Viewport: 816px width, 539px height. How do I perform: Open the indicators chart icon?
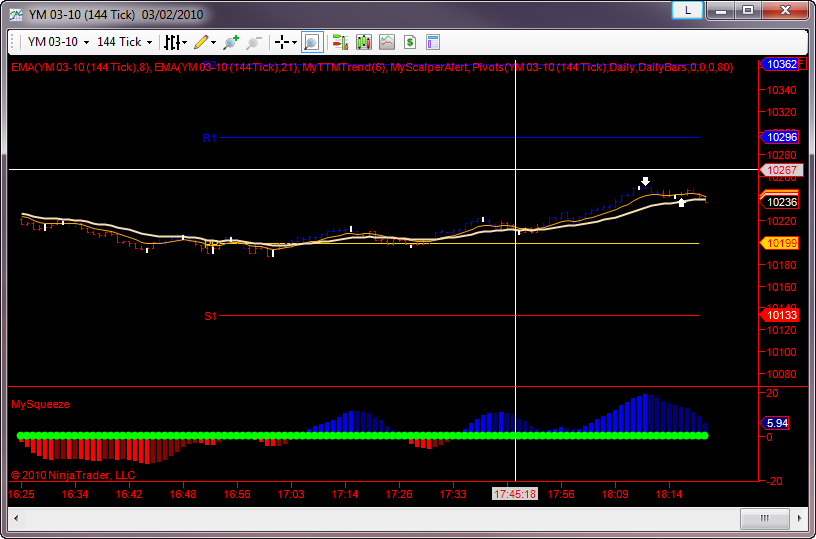[x=387, y=42]
